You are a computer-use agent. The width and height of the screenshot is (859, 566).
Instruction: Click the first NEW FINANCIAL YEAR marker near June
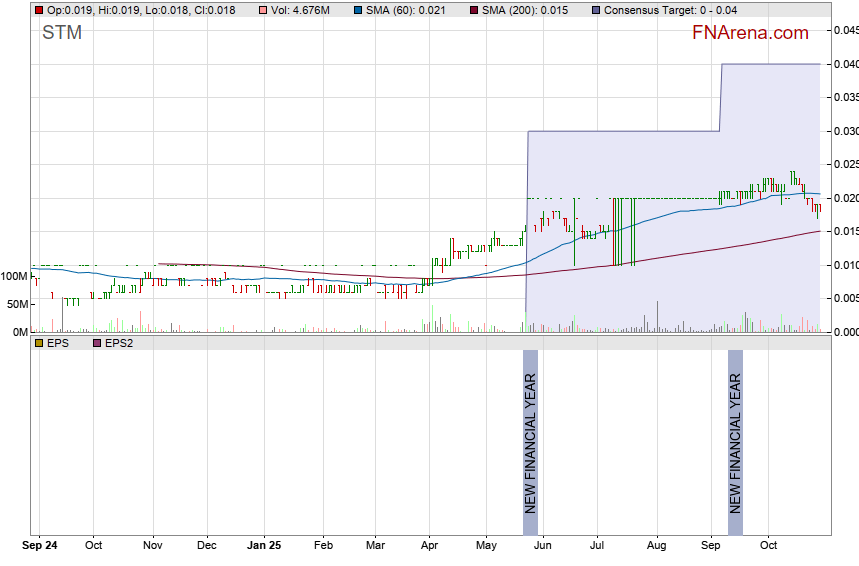530,443
